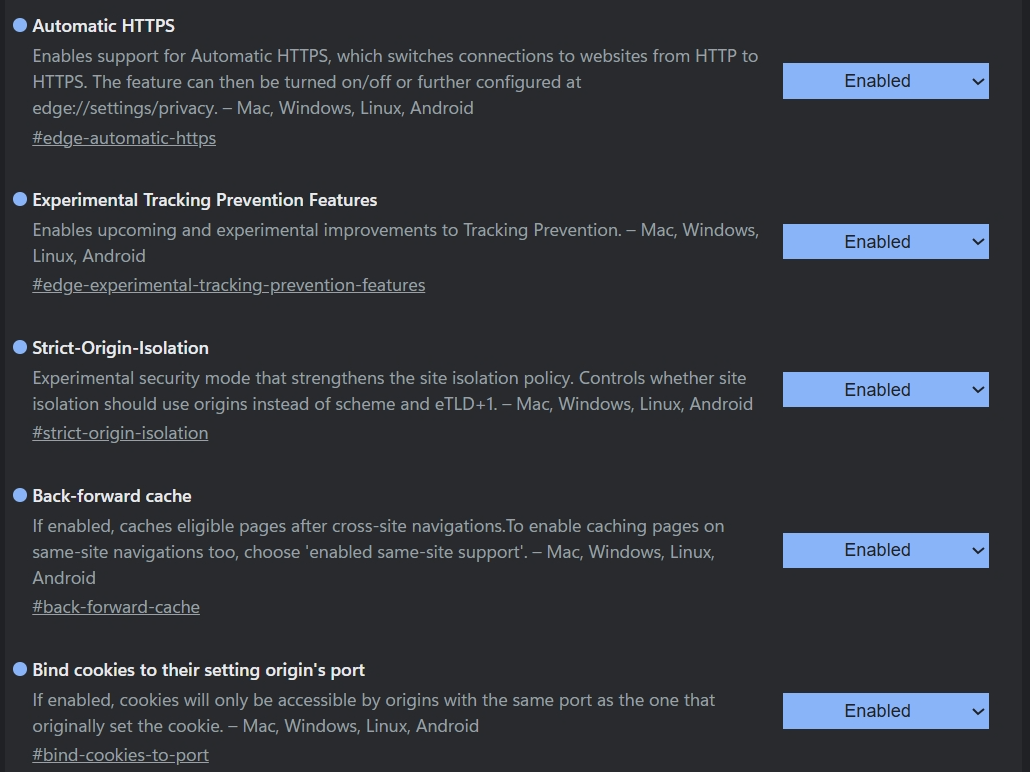Click the Bind cookies to origin's port title

click(x=198, y=670)
